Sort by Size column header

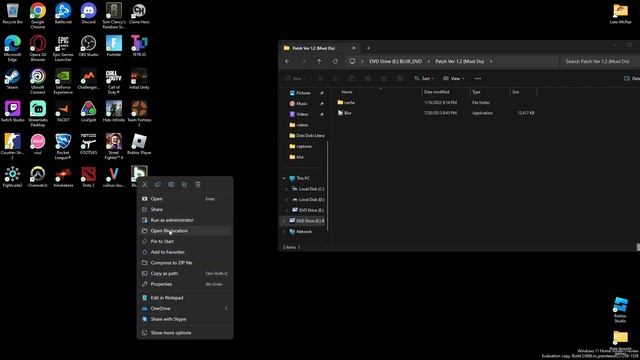pos(523,92)
